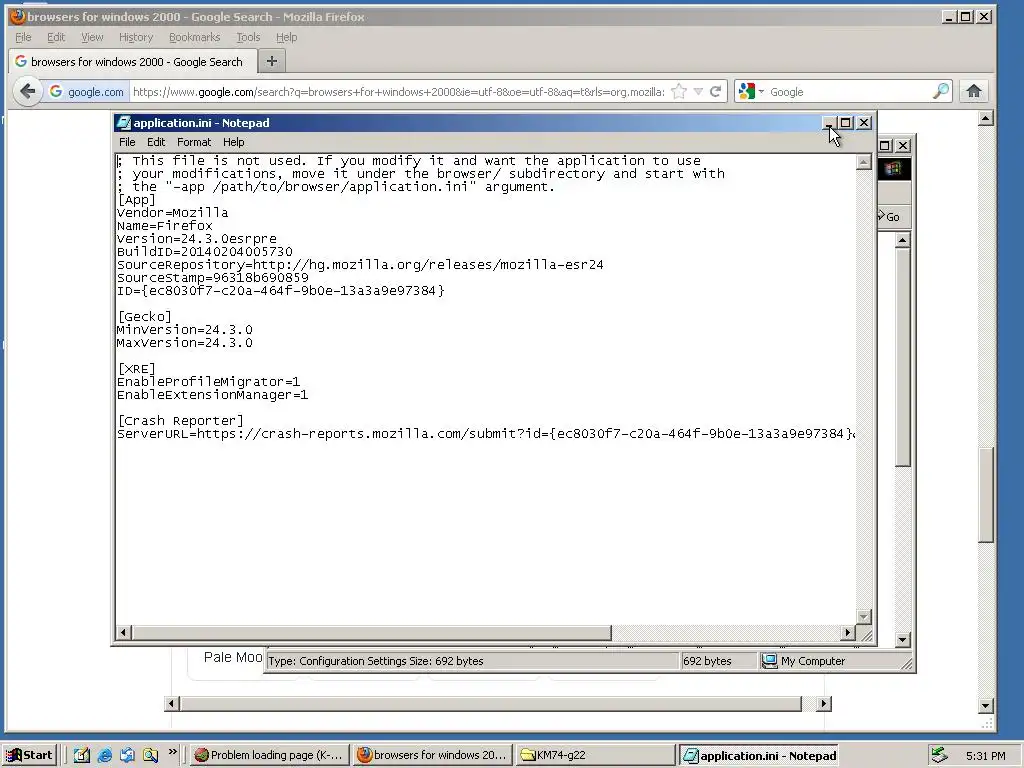The height and width of the screenshot is (768, 1024).
Task: Click Explorer window vertical scrollbar thumb
Action: click(x=903, y=357)
